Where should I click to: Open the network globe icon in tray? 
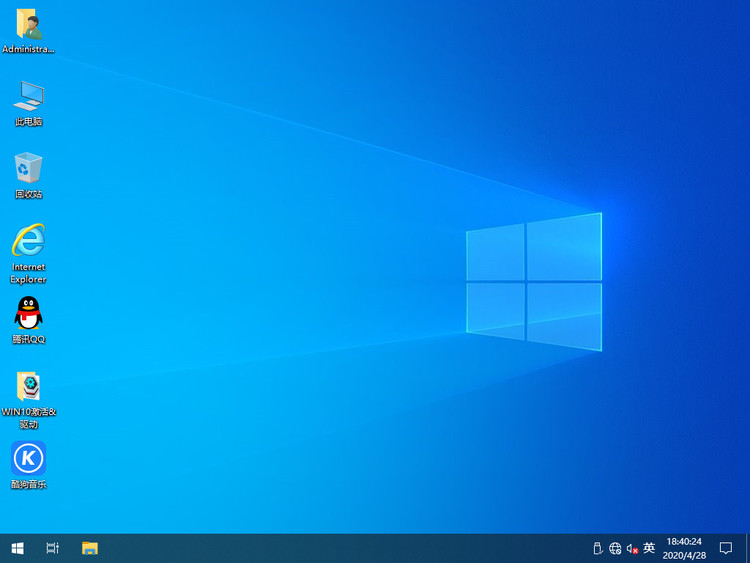tap(615, 548)
